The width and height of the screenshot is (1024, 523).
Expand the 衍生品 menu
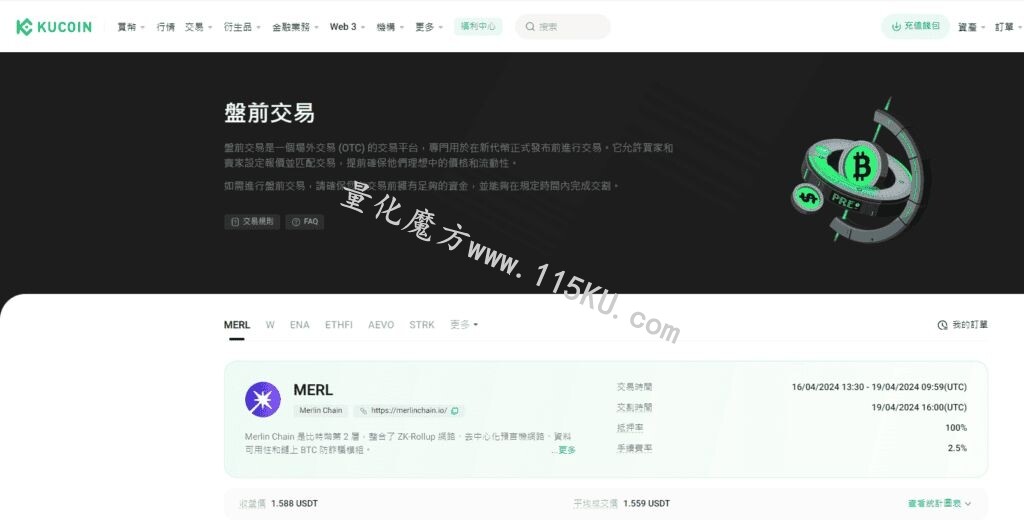coord(242,27)
